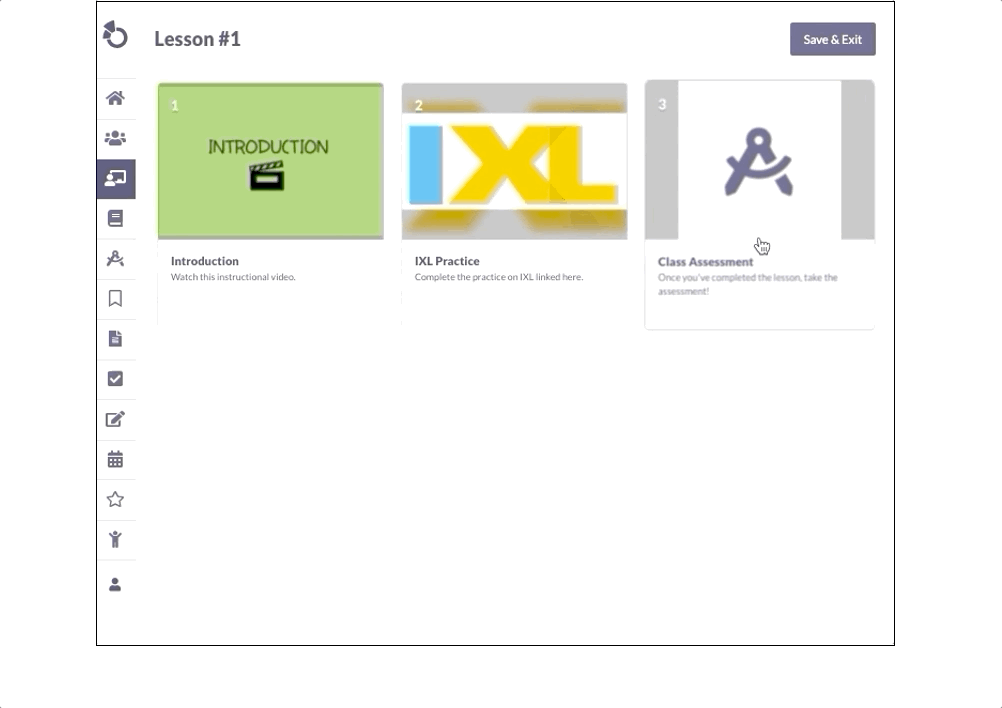Open the IXL logo thumbnail
The height and width of the screenshot is (708, 1002).
[x=514, y=161]
